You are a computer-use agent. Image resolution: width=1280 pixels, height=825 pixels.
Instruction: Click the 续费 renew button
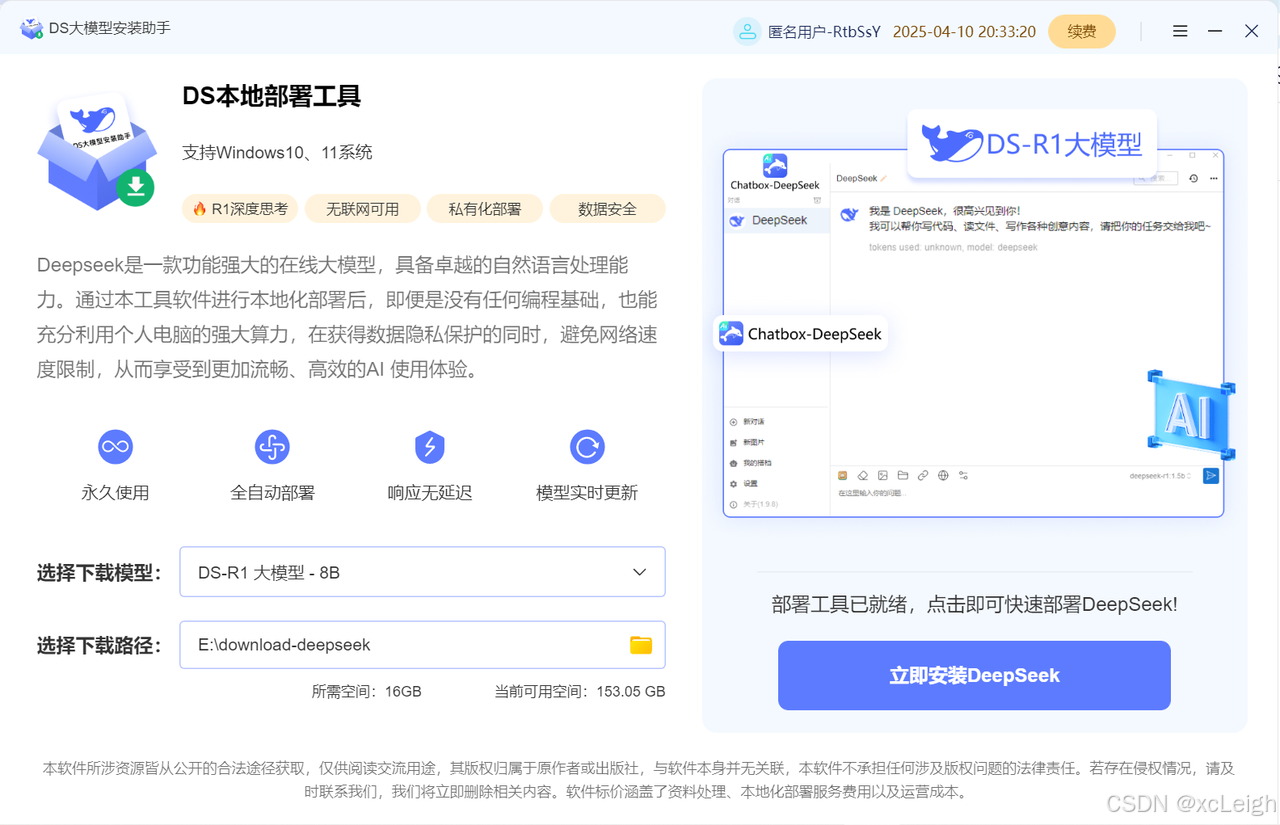1082,32
